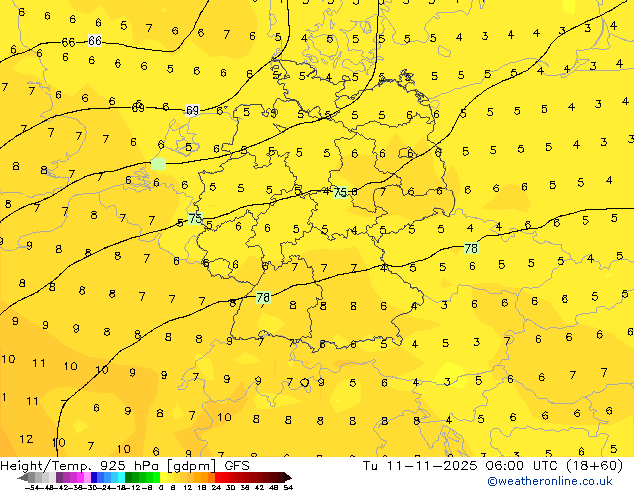Click the dark brown right arrow end of legend
The image size is (634, 490).
pos(288,478)
